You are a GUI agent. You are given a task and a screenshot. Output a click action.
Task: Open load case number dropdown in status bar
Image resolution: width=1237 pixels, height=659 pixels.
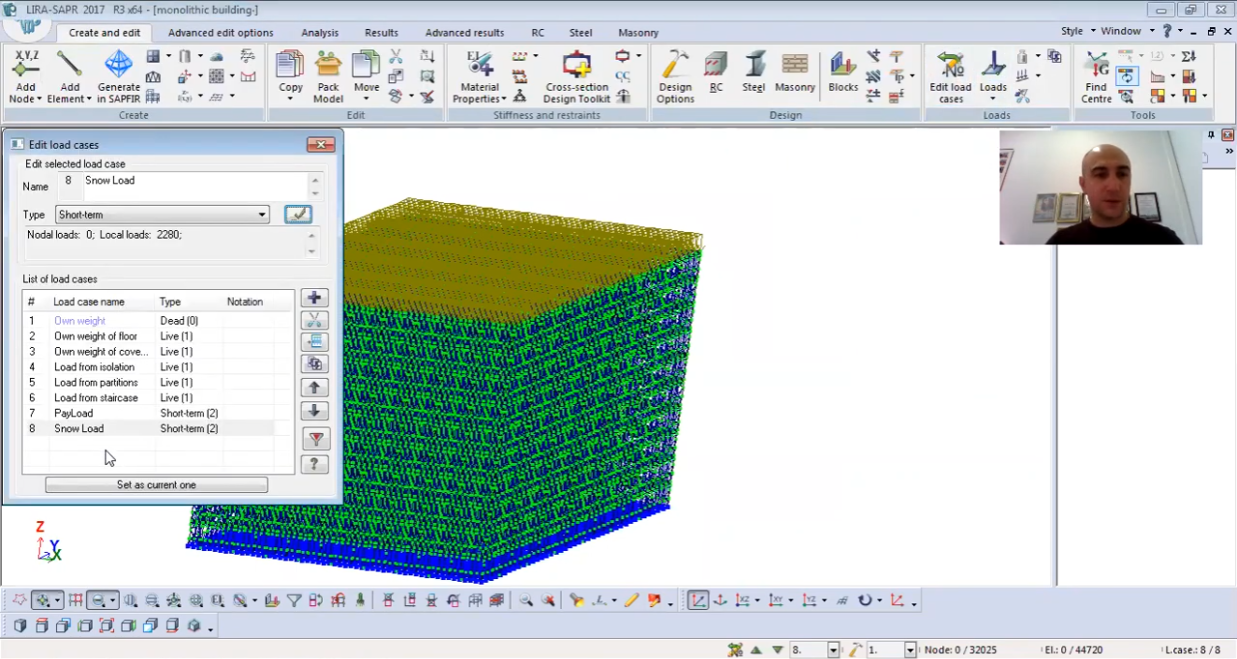pyautogui.click(x=833, y=650)
